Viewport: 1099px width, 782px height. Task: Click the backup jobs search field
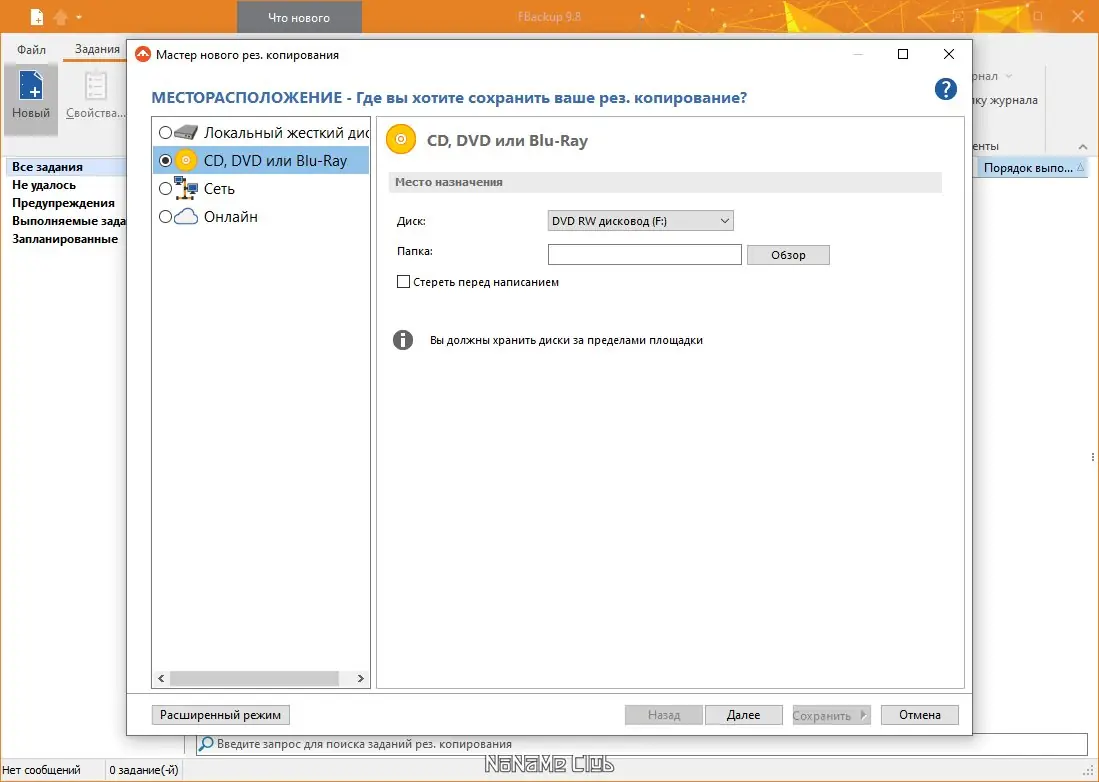point(641,743)
